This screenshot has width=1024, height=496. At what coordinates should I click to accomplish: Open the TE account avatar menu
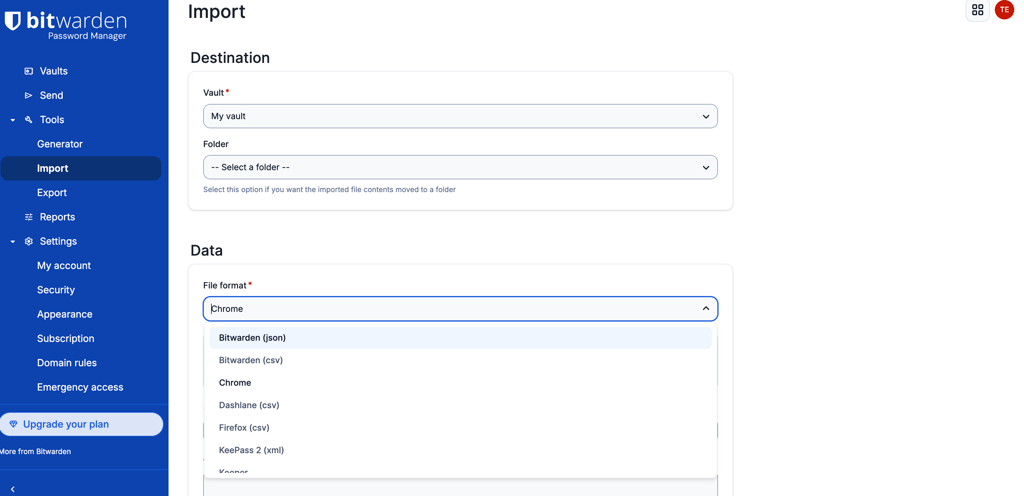[x=1004, y=10]
